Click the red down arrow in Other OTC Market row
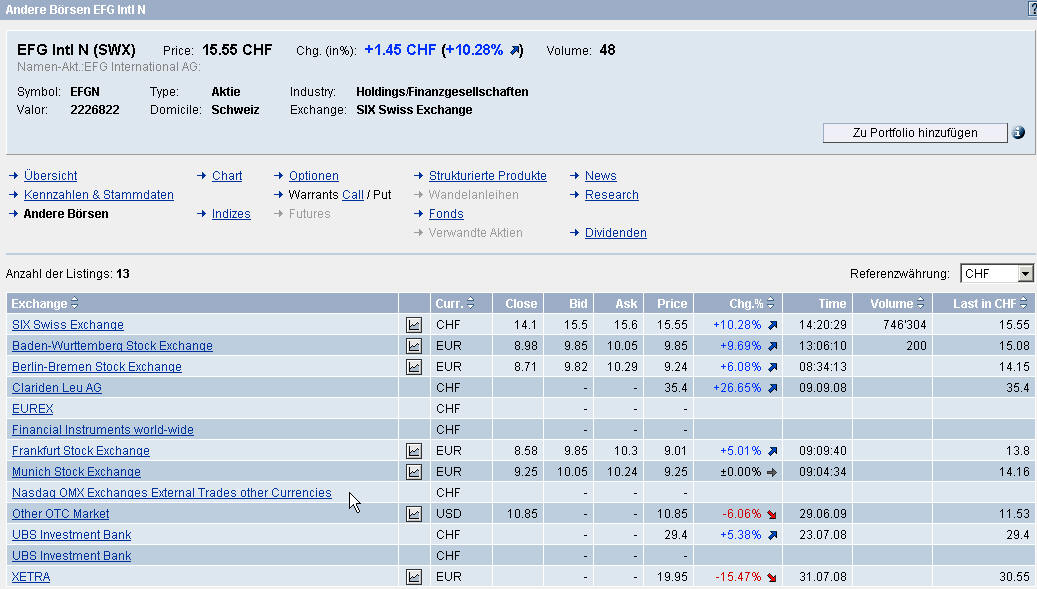The height and width of the screenshot is (589, 1037). point(772,514)
